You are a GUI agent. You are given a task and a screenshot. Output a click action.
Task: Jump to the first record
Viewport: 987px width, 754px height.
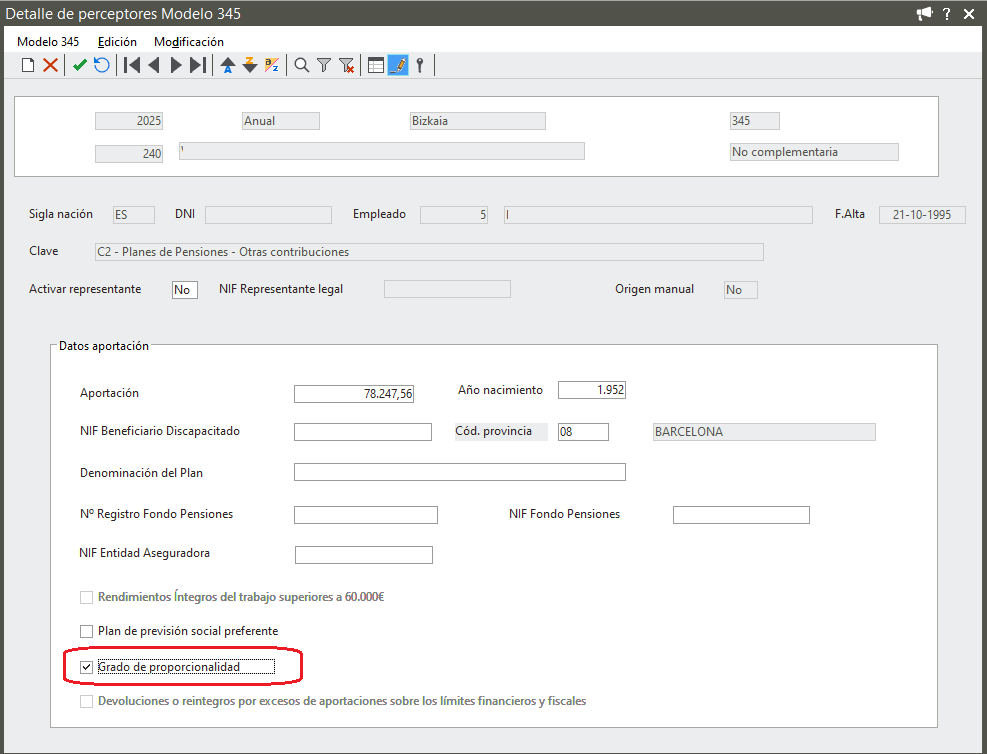(131, 65)
